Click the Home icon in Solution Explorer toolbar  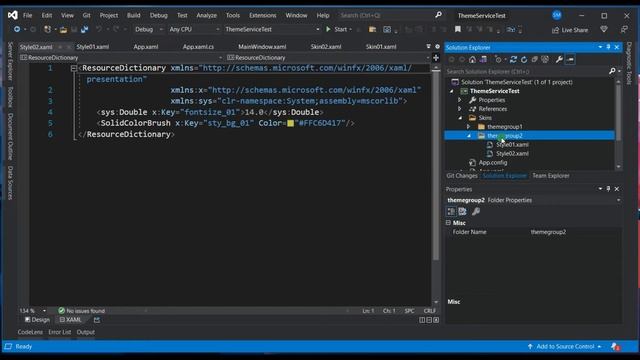point(472,60)
